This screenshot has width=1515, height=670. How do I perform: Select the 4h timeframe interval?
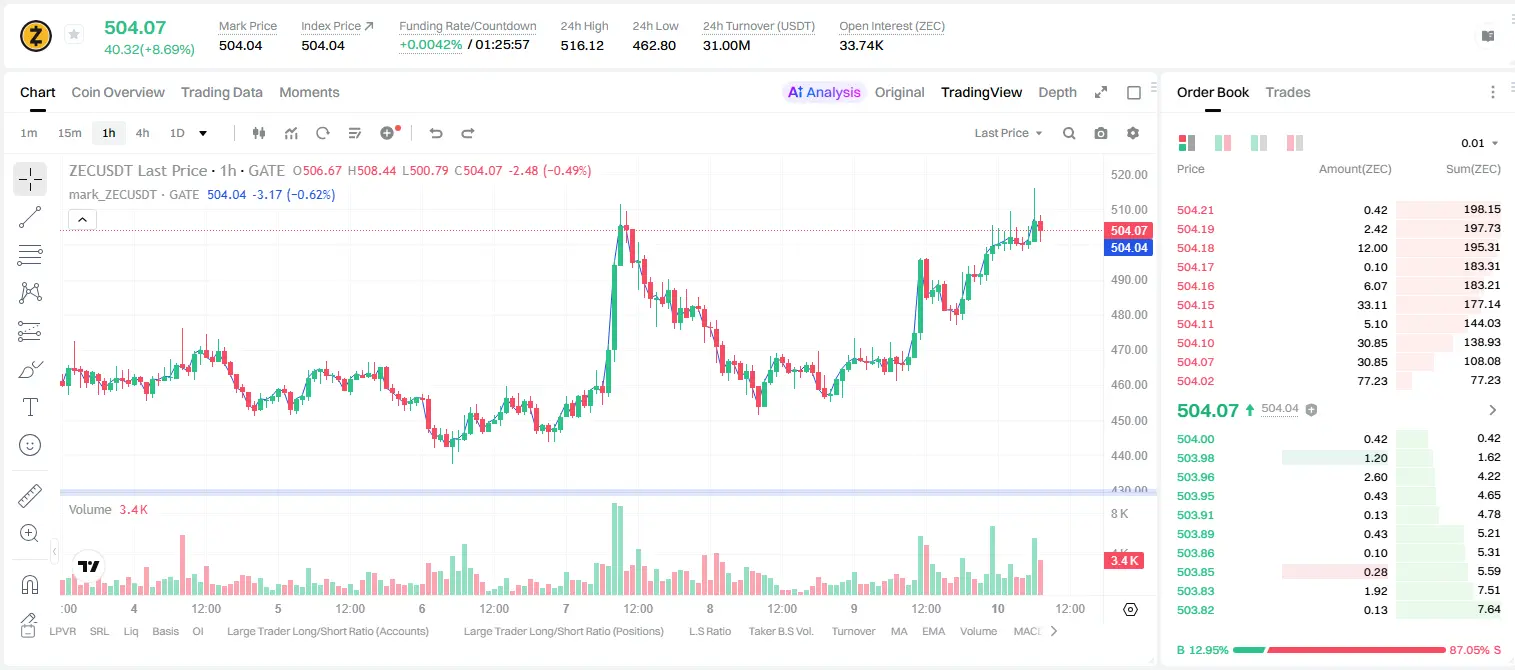(x=143, y=133)
